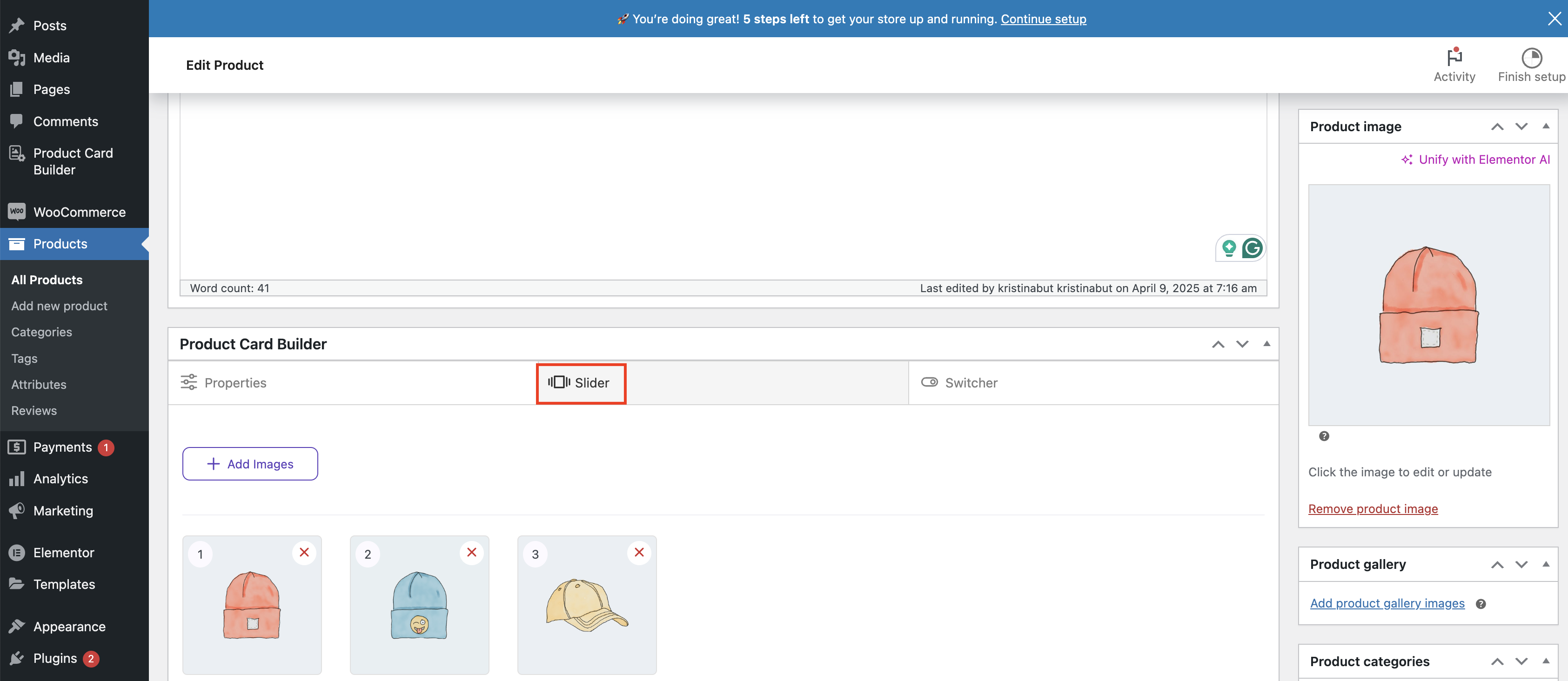
Task: Move Product categories panel up
Action: [x=1497, y=661]
